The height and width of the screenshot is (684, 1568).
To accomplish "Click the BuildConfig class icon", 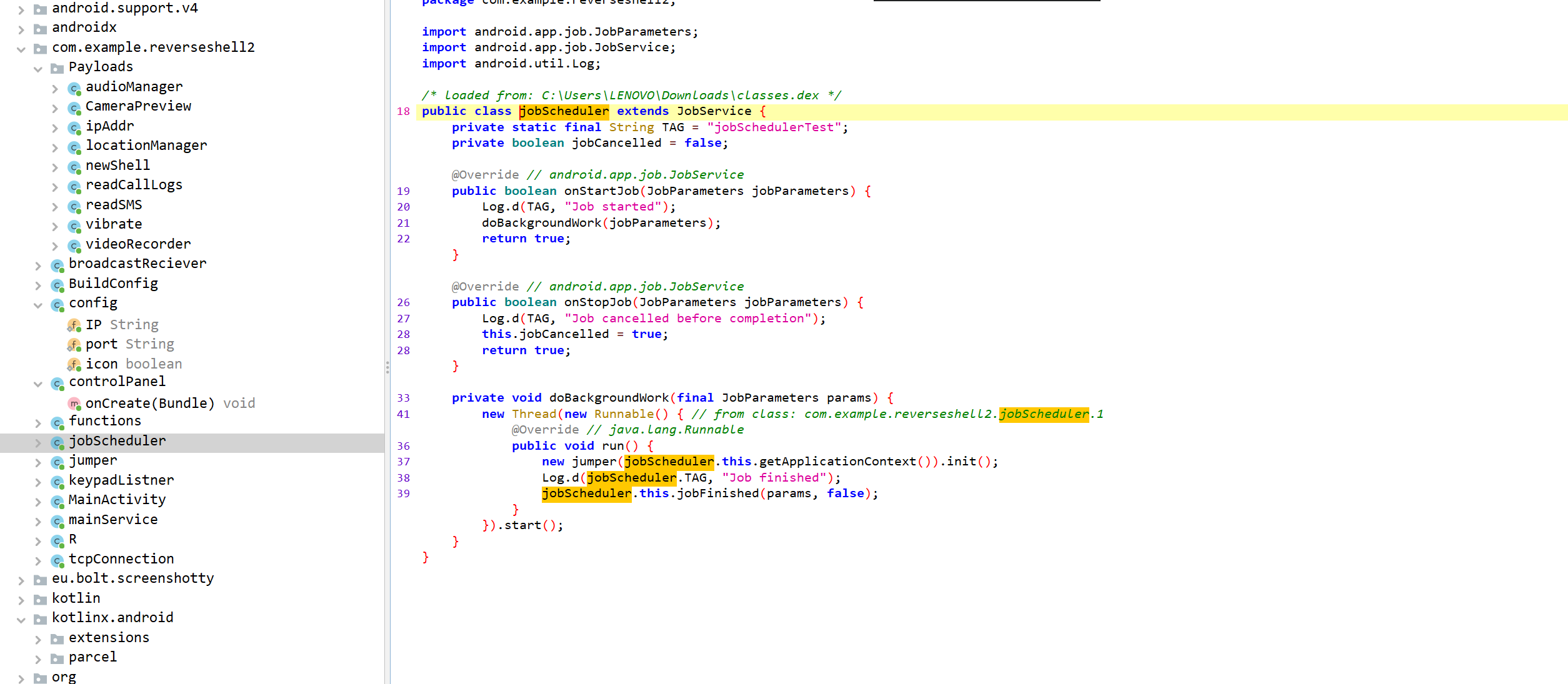I will pos(57,285).
